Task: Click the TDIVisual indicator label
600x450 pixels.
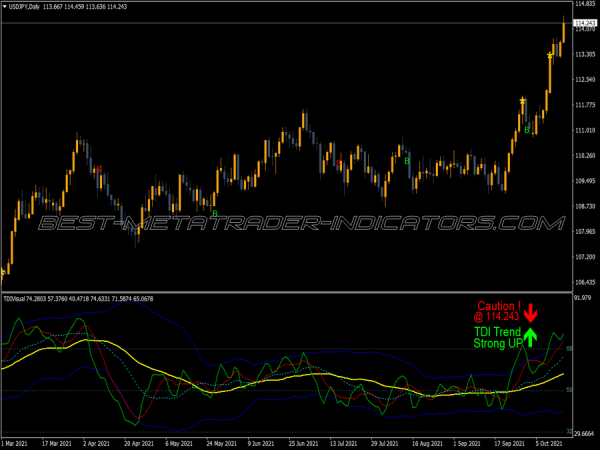Action: click(16, 297)
